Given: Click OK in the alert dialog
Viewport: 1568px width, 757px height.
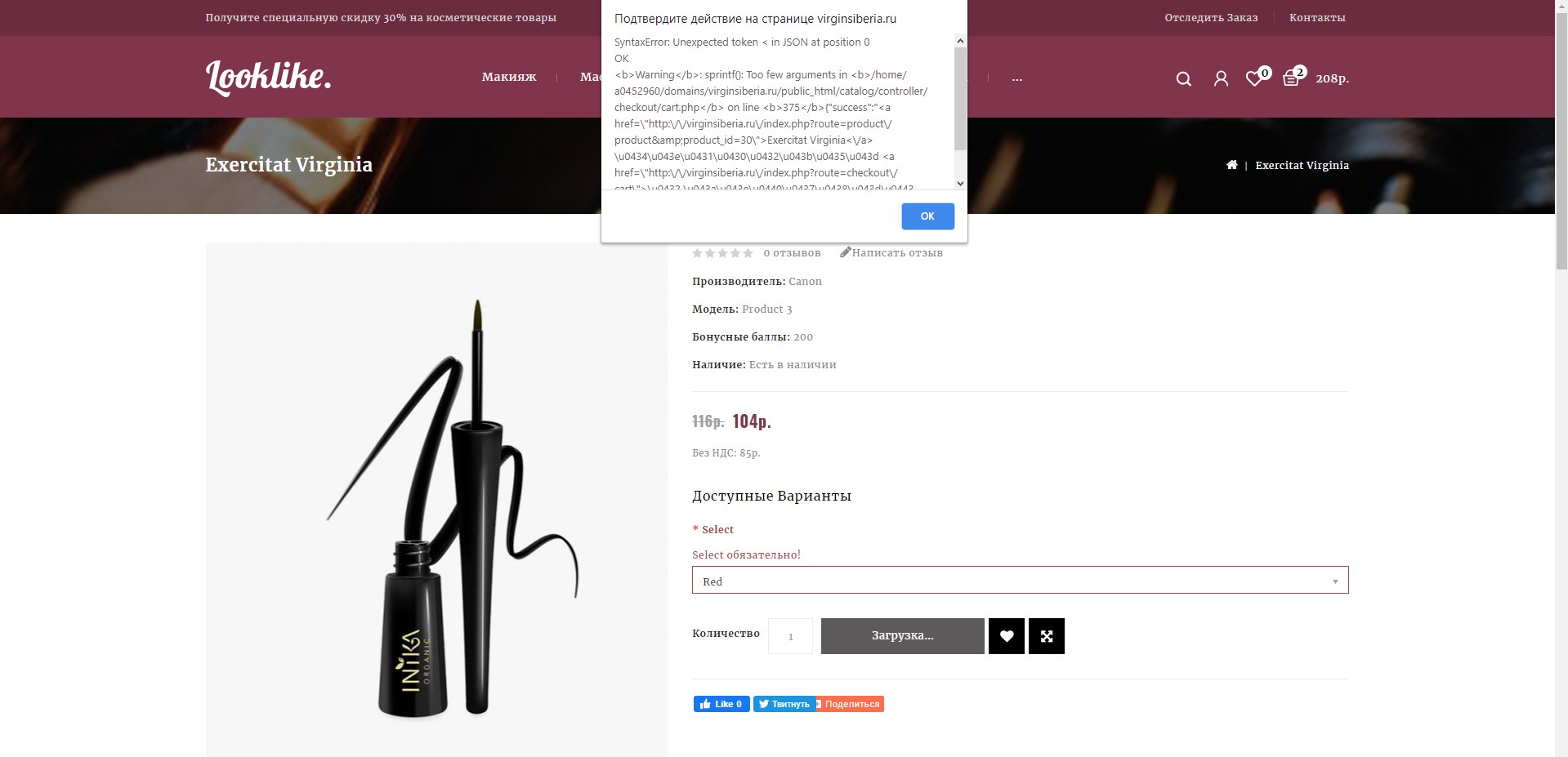Looking at the screenshot, I should point(927,216).
